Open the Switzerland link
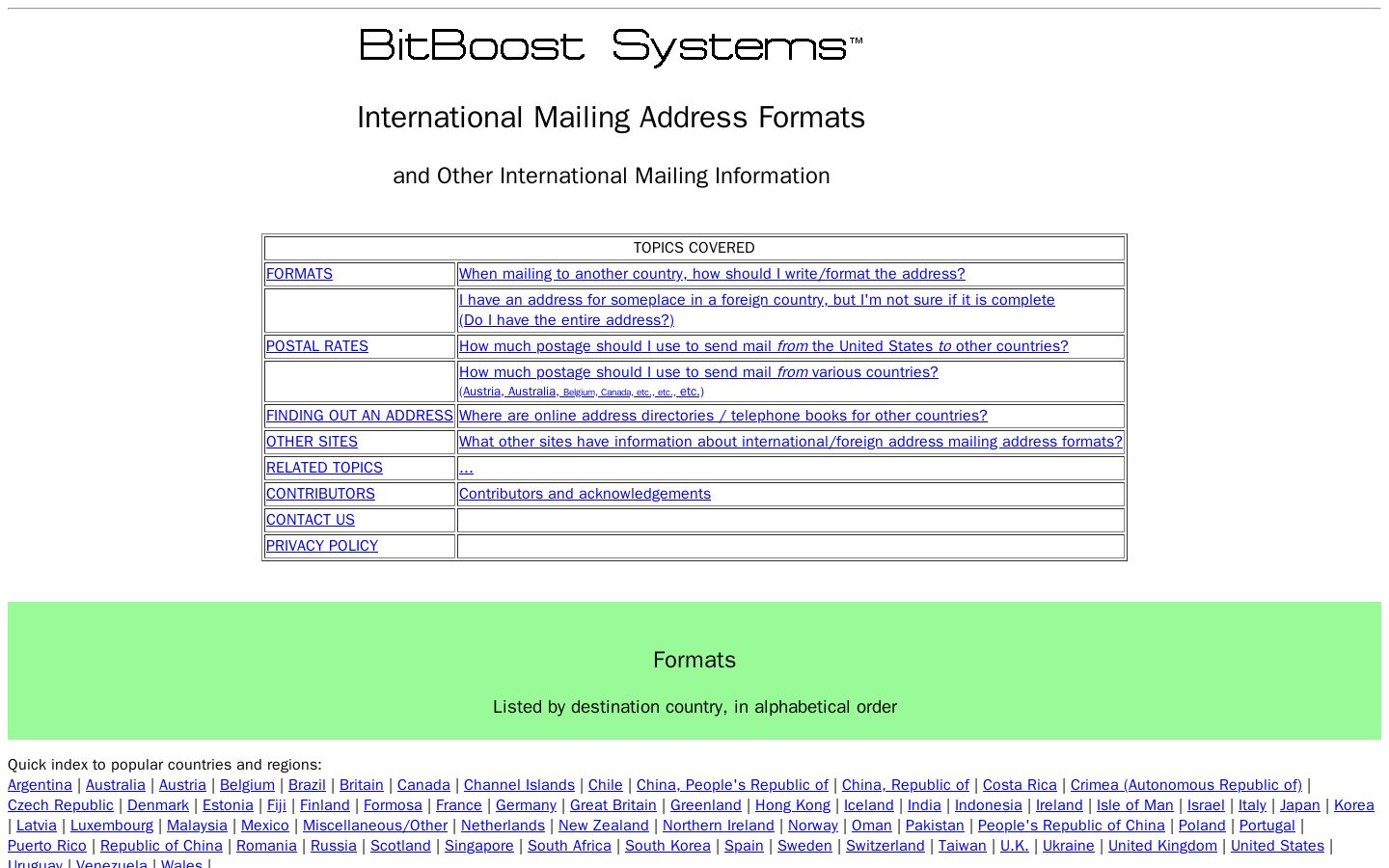 [x=885, y=846]
